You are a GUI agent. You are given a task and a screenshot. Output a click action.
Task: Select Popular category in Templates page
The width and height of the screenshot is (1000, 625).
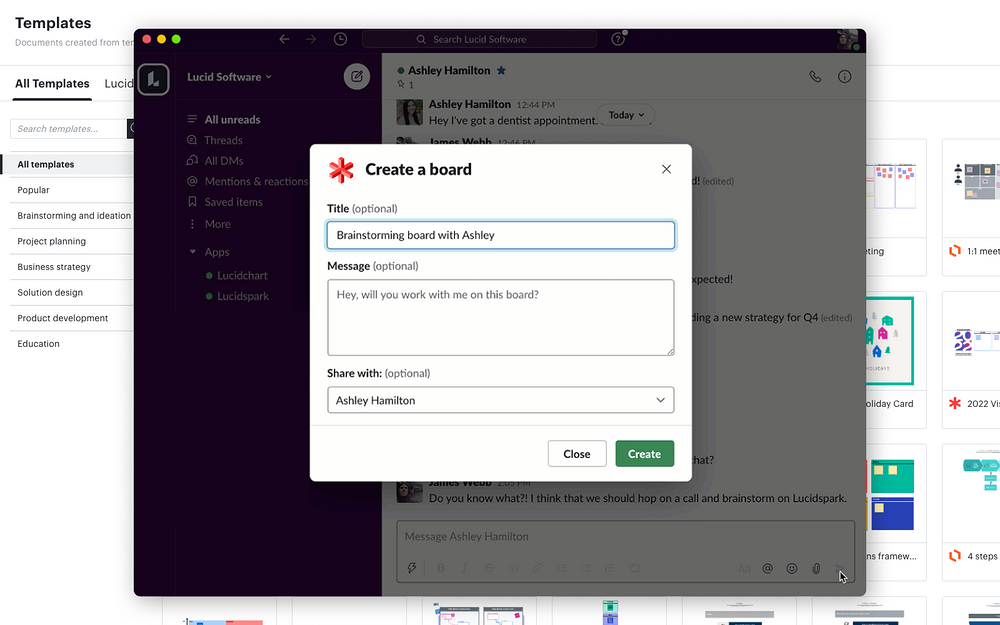(x=33, y=189)
